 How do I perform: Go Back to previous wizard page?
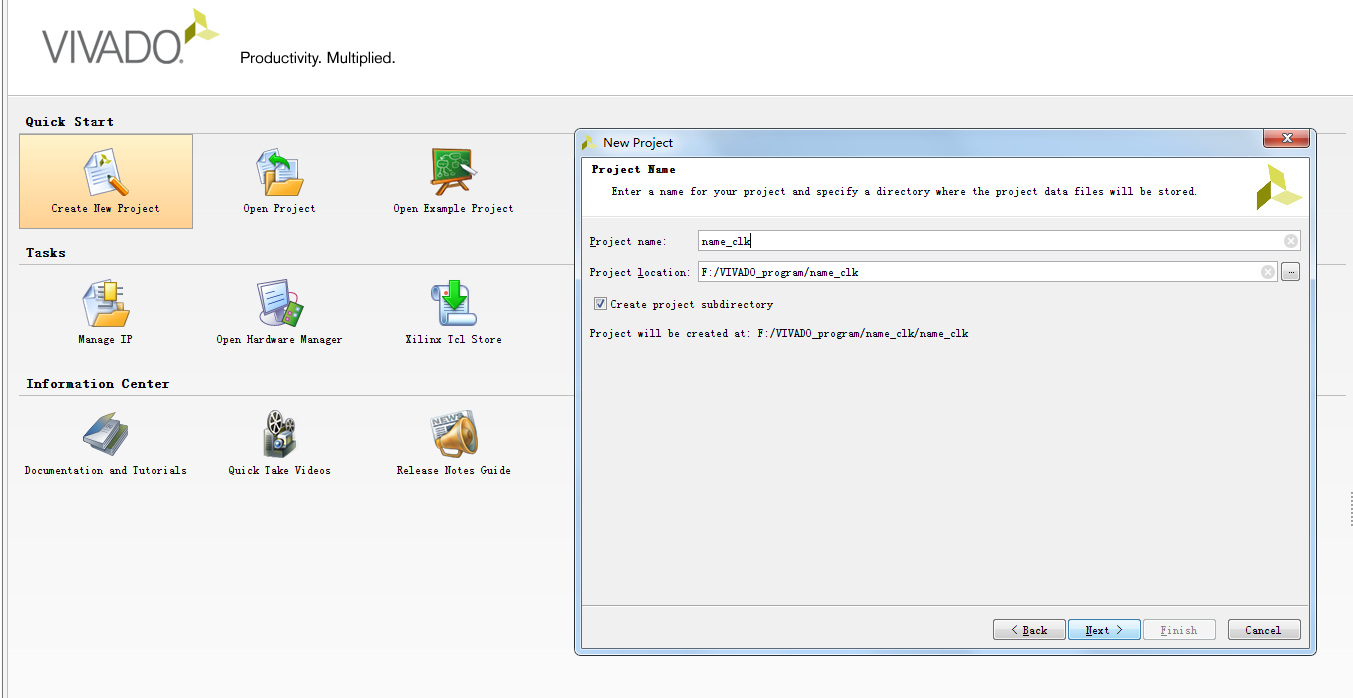tap(1029, 630)
